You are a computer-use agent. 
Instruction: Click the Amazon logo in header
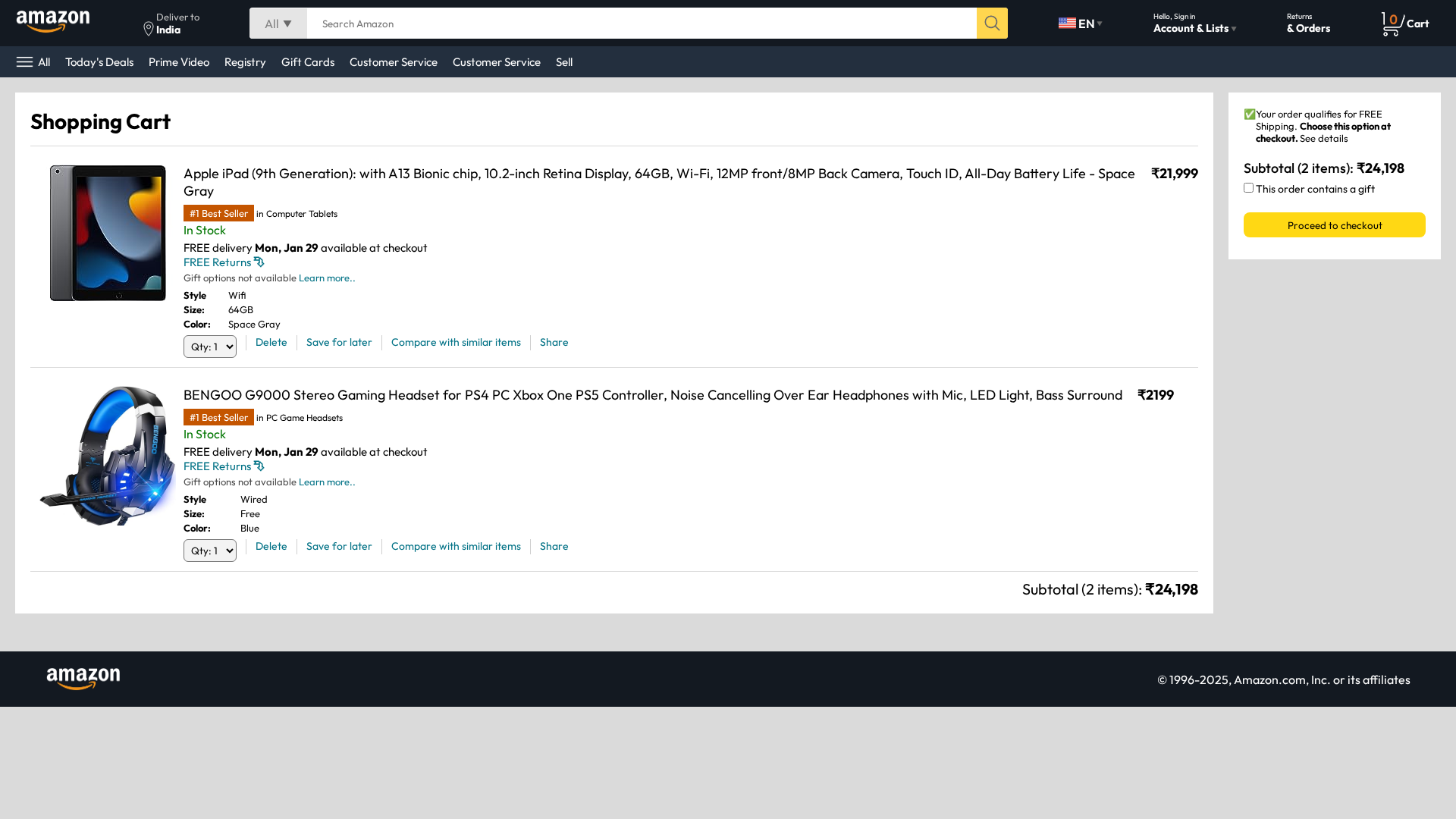coord(53,23)
